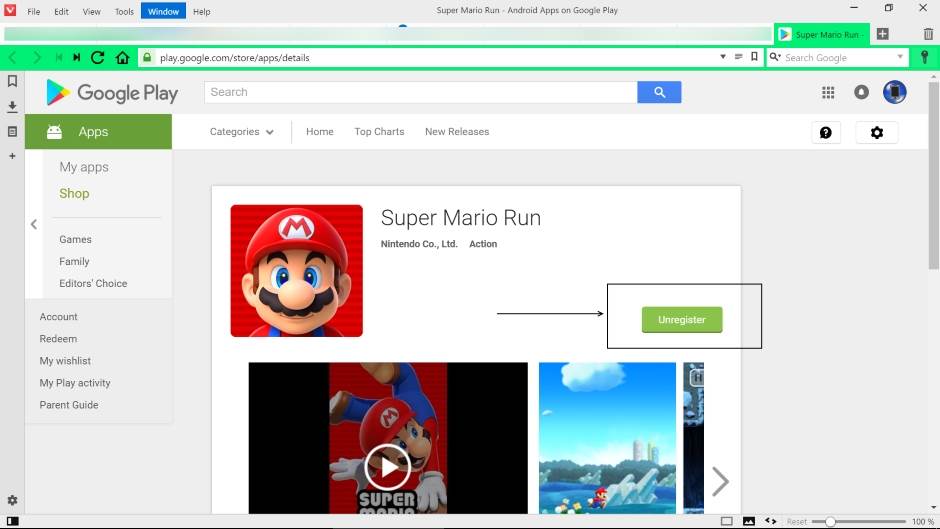Open the Notes panel in the sidebar
The image size is (940, 529).
point(12,131)
